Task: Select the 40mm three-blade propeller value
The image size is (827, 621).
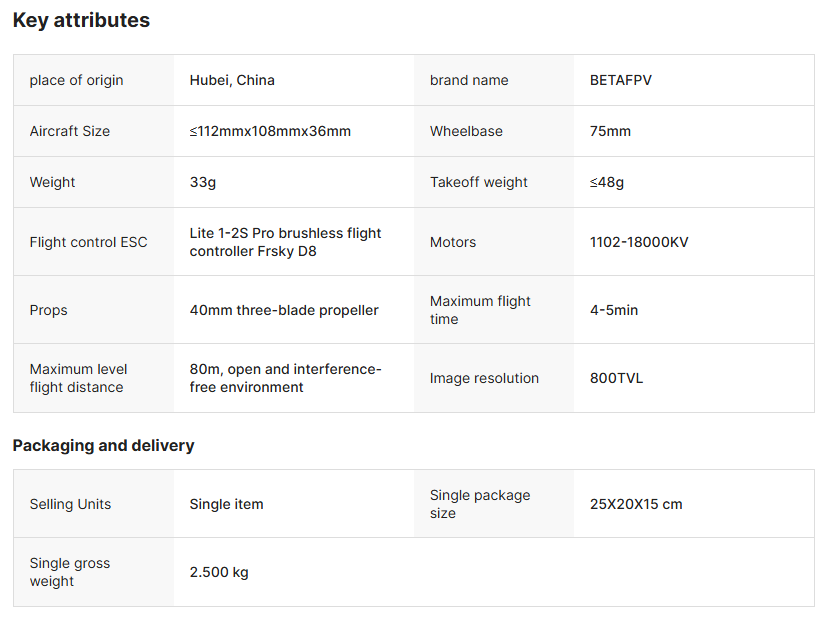Action: [284, 310]
